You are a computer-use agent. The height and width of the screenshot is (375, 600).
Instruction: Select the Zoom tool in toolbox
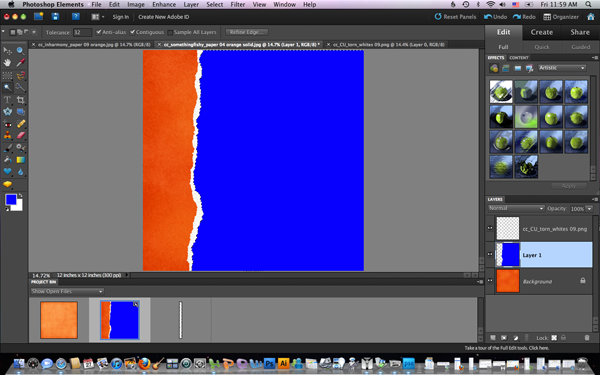click(x=20, y=51)
